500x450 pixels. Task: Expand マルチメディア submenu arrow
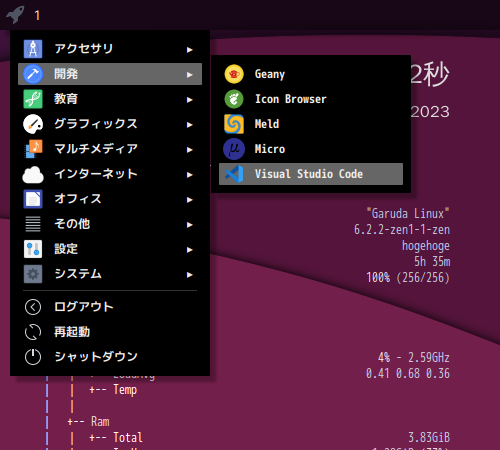pyautogui.click(x=190, y=150)
